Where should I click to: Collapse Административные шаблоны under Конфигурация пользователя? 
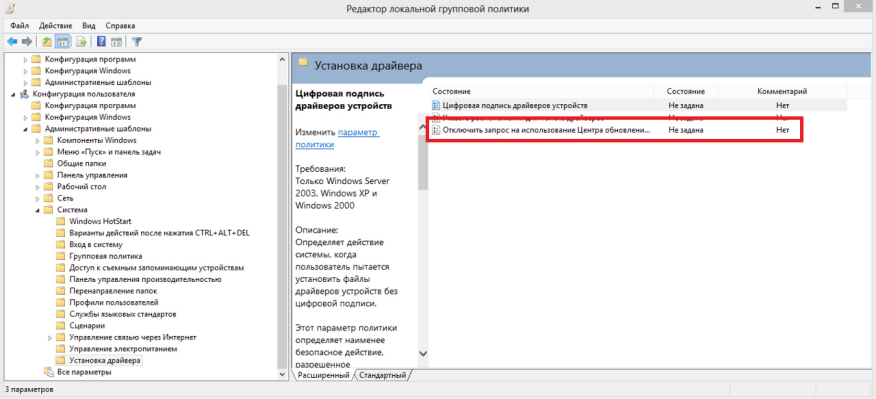(x=26, y=129)
